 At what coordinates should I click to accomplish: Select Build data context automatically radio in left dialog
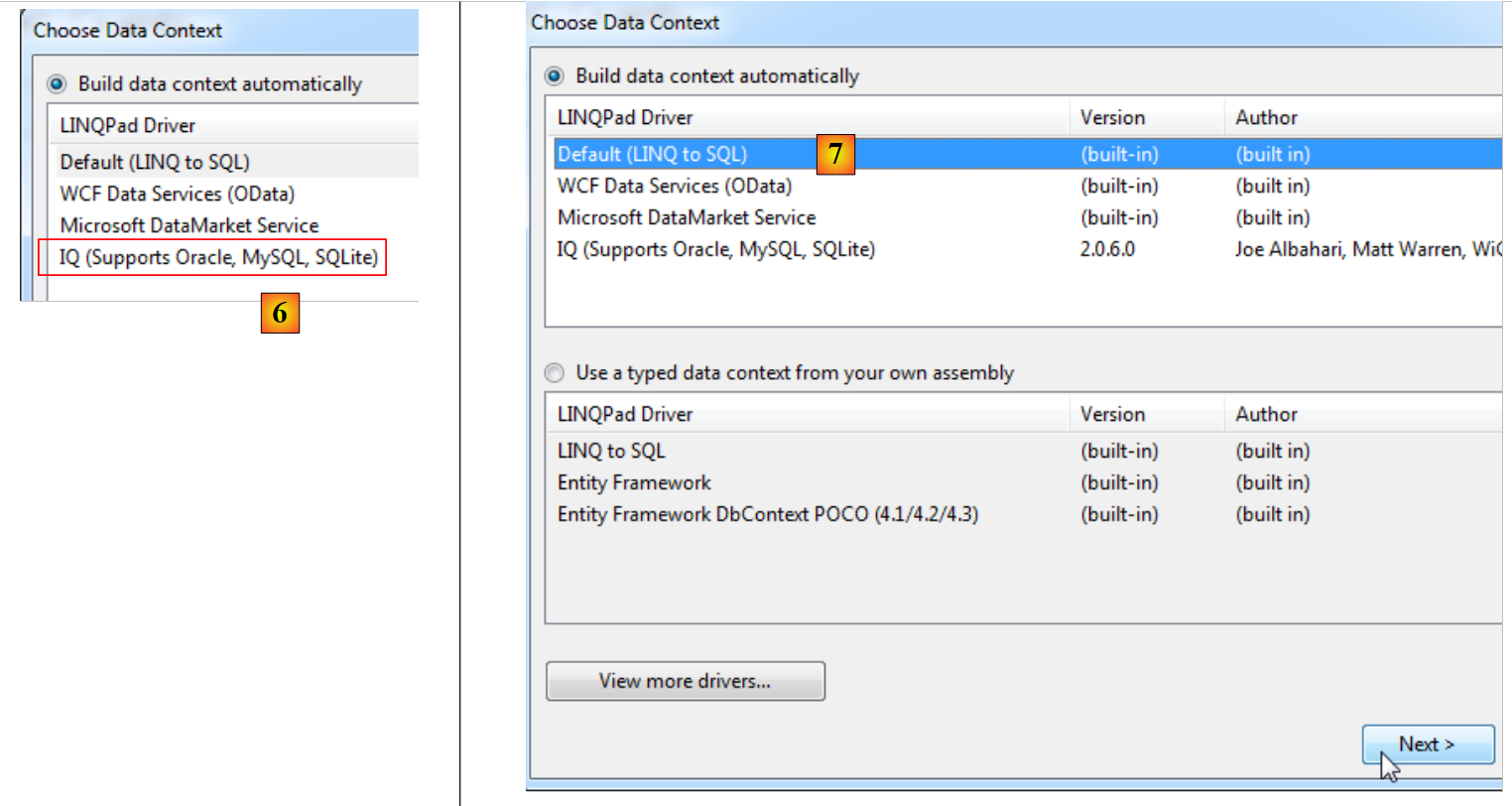click(58, 84)
